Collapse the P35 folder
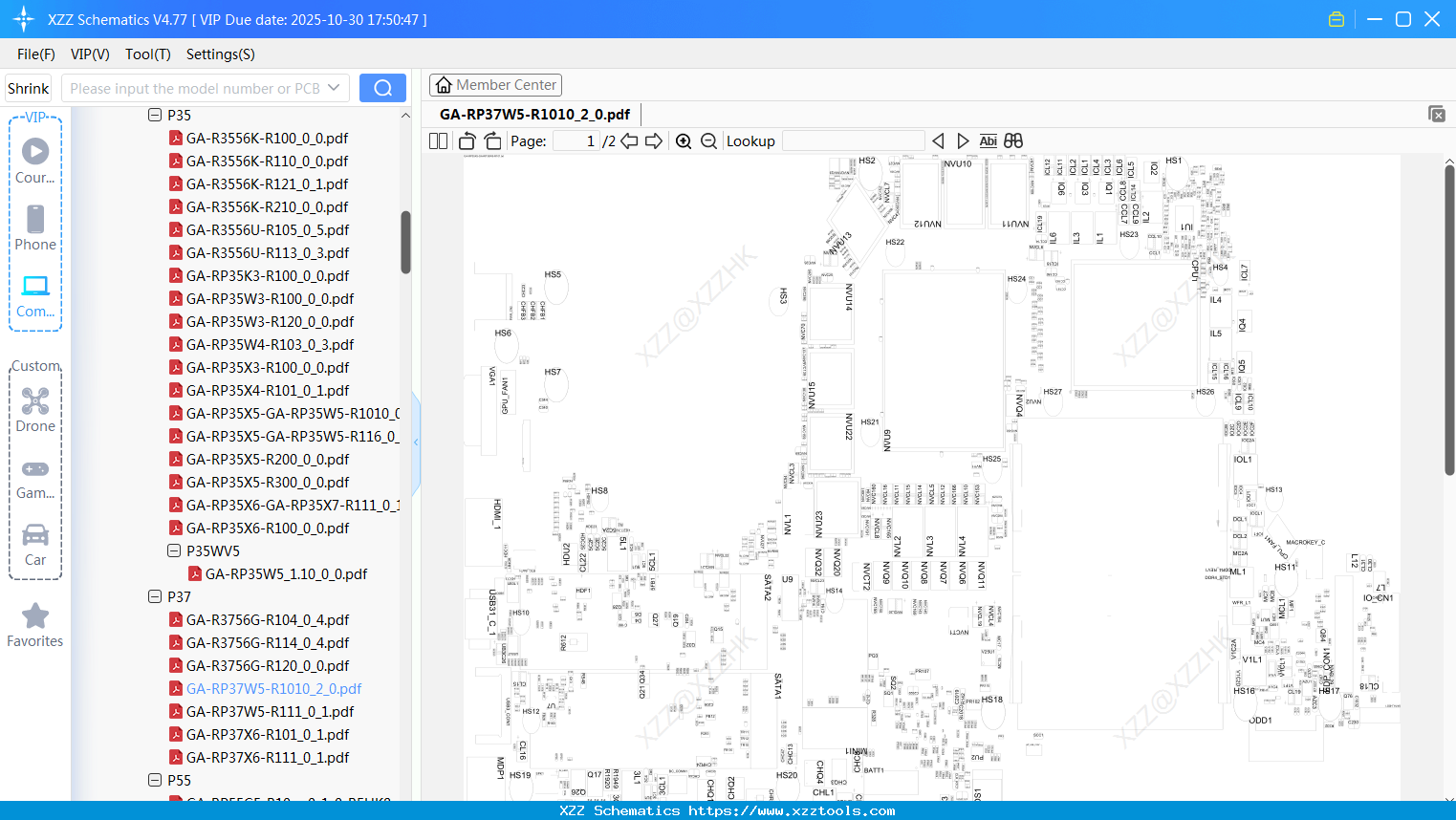 [x=155, y=115]
